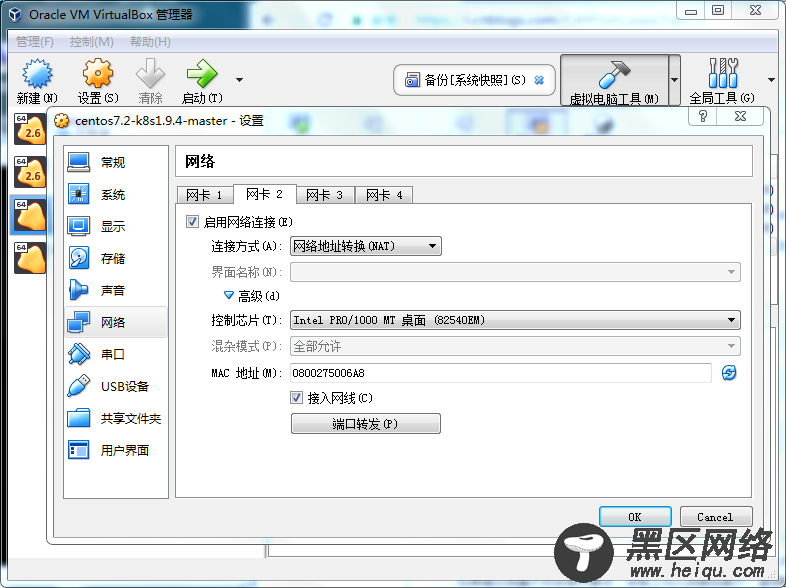Select the highlighted third VM in list
Screen dimensions: 786x588
tap(30, 215)
